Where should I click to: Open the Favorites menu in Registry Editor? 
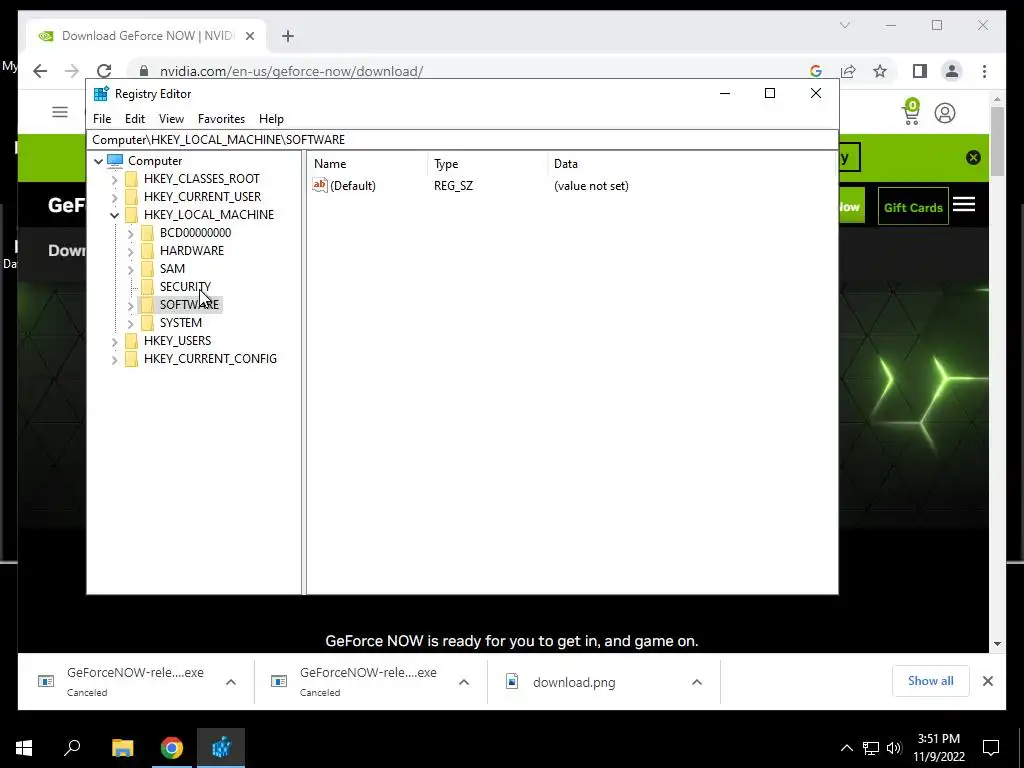(x=221, y=119)
